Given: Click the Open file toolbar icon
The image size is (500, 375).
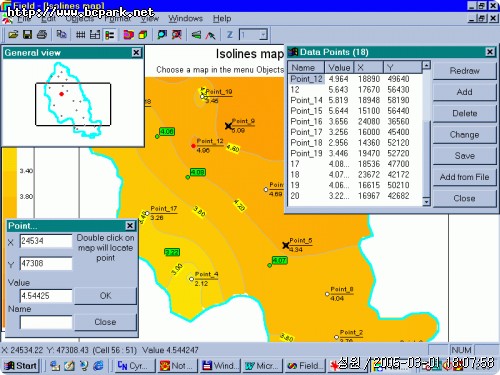Looking at the screenshot, I should click(13, 35).
